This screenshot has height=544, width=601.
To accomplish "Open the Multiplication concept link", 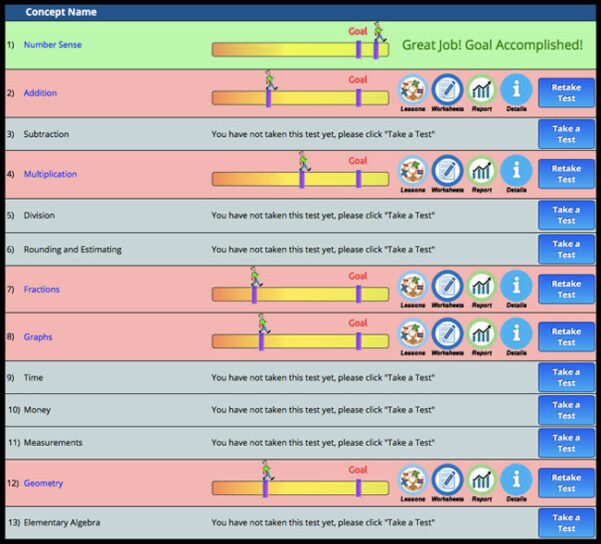I will 50,174.
